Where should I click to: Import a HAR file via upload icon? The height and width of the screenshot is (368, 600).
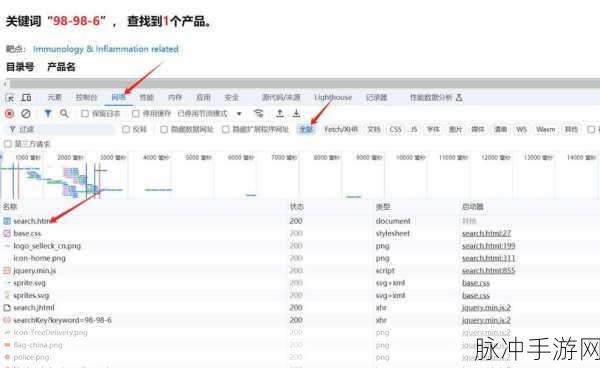coord(280,113)
